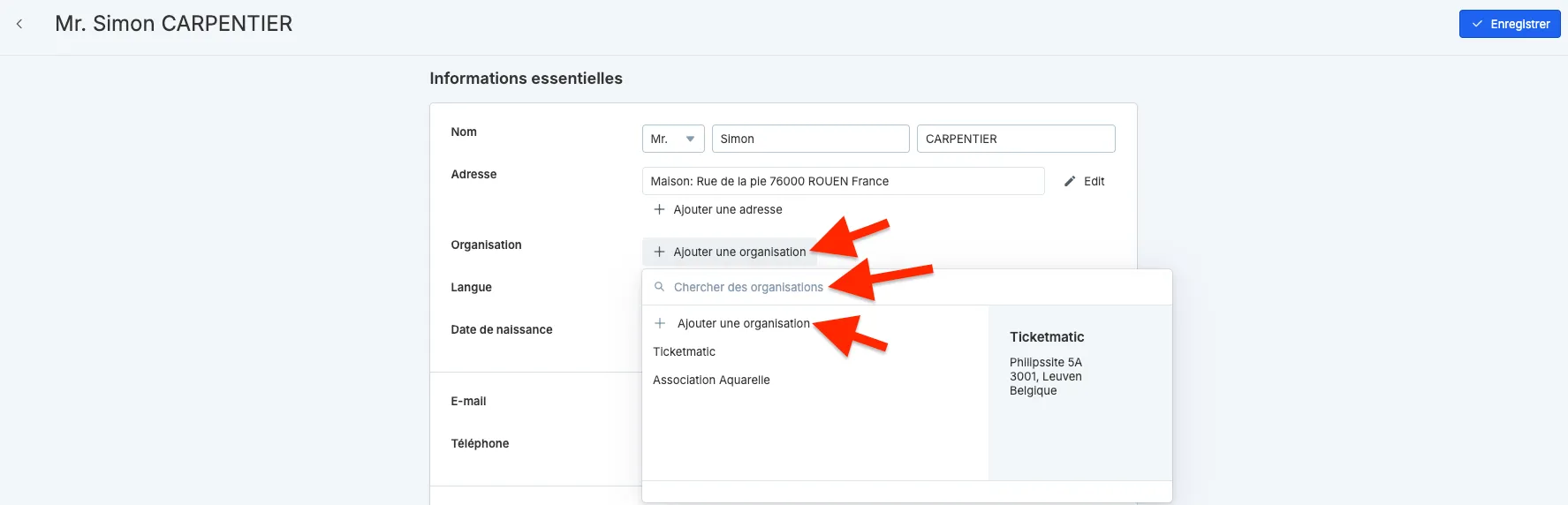The height and width of the screenshot is (505, 1568).
Task: Click the plus icon in the dropdown list
Action: 660,323
